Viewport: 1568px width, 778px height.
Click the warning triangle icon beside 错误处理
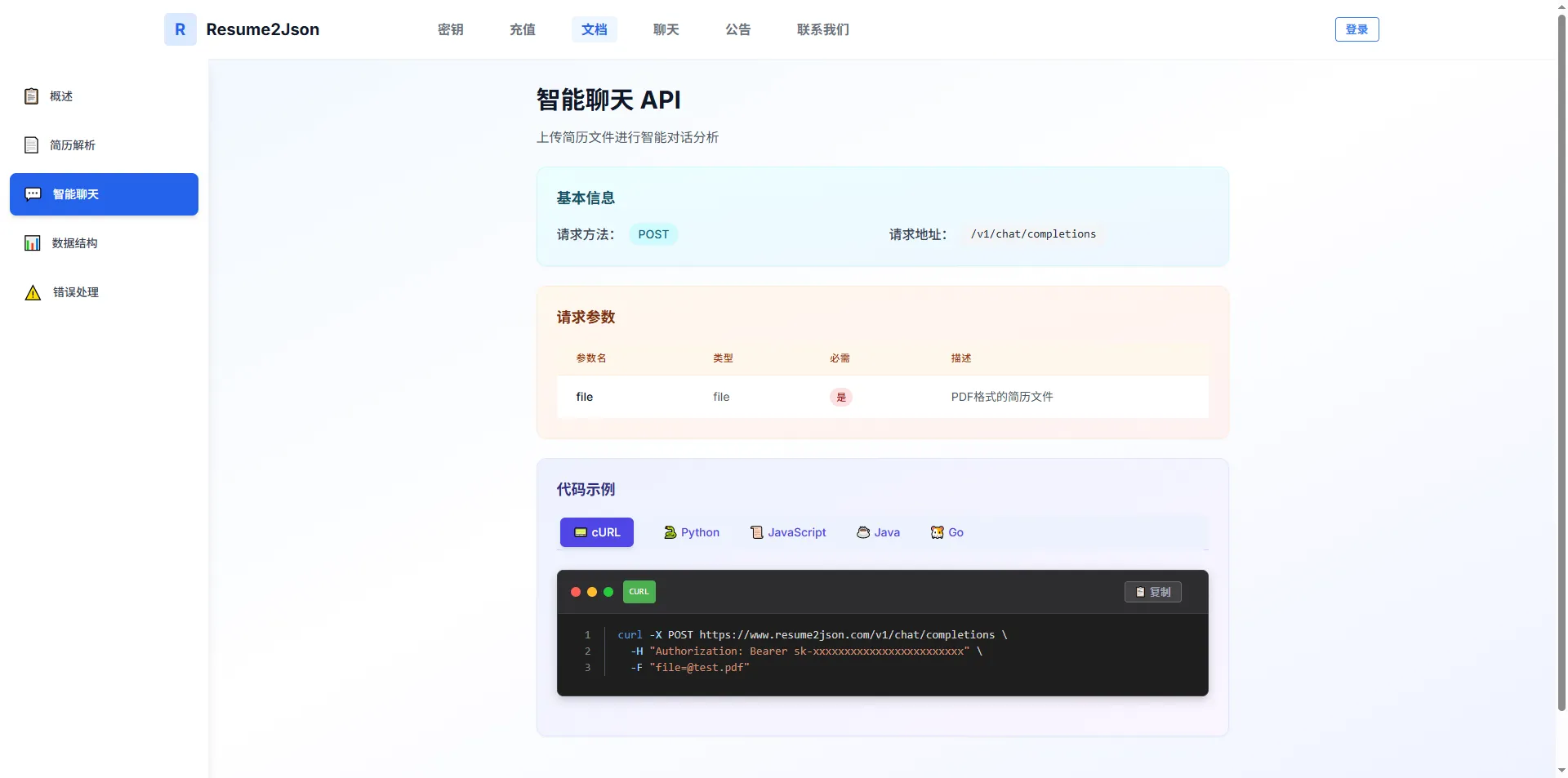click(33, 292)
